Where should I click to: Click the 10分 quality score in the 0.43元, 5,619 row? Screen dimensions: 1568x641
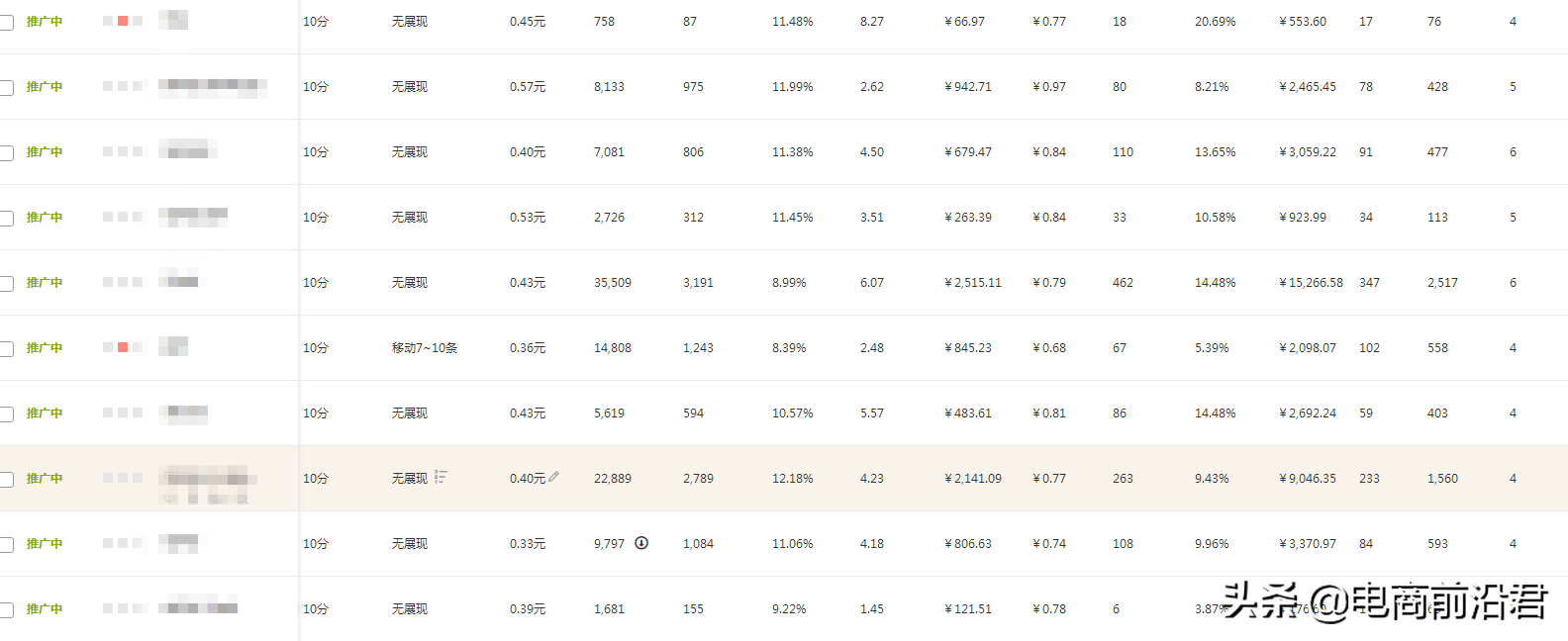pos(316,413)
